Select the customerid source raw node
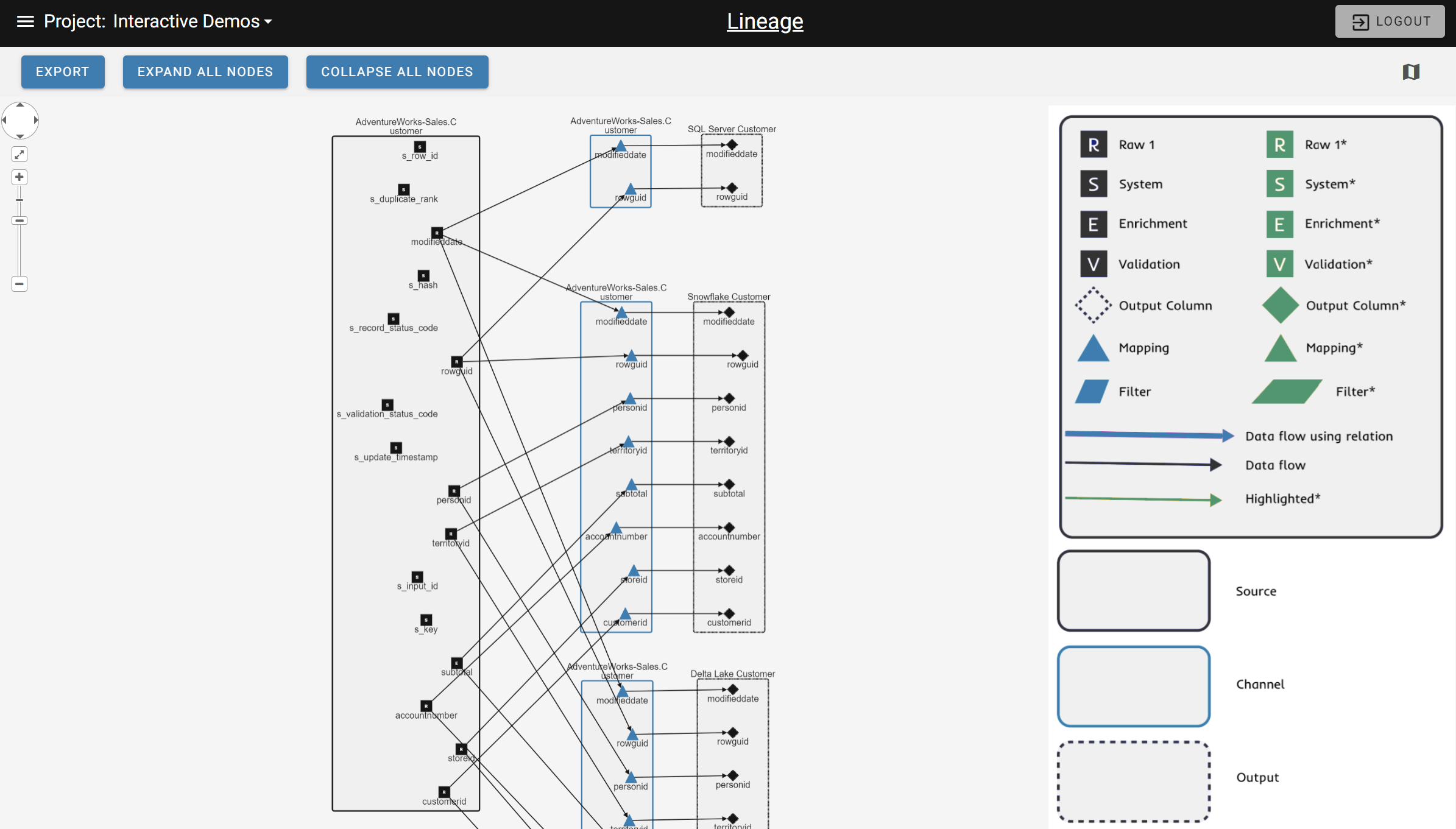1456x829 pixels. (x=444, y=792)
